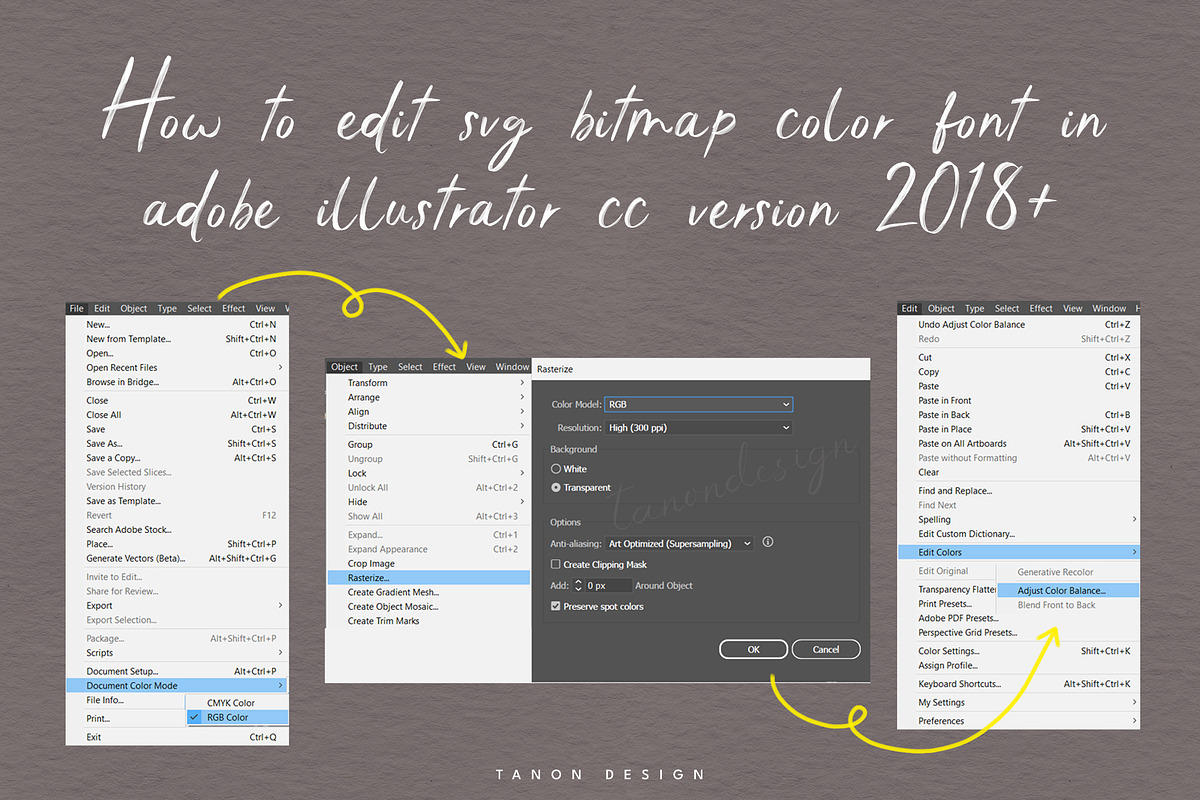
Task: Click the Add value stepper arrows
Action: pos(578,585)
